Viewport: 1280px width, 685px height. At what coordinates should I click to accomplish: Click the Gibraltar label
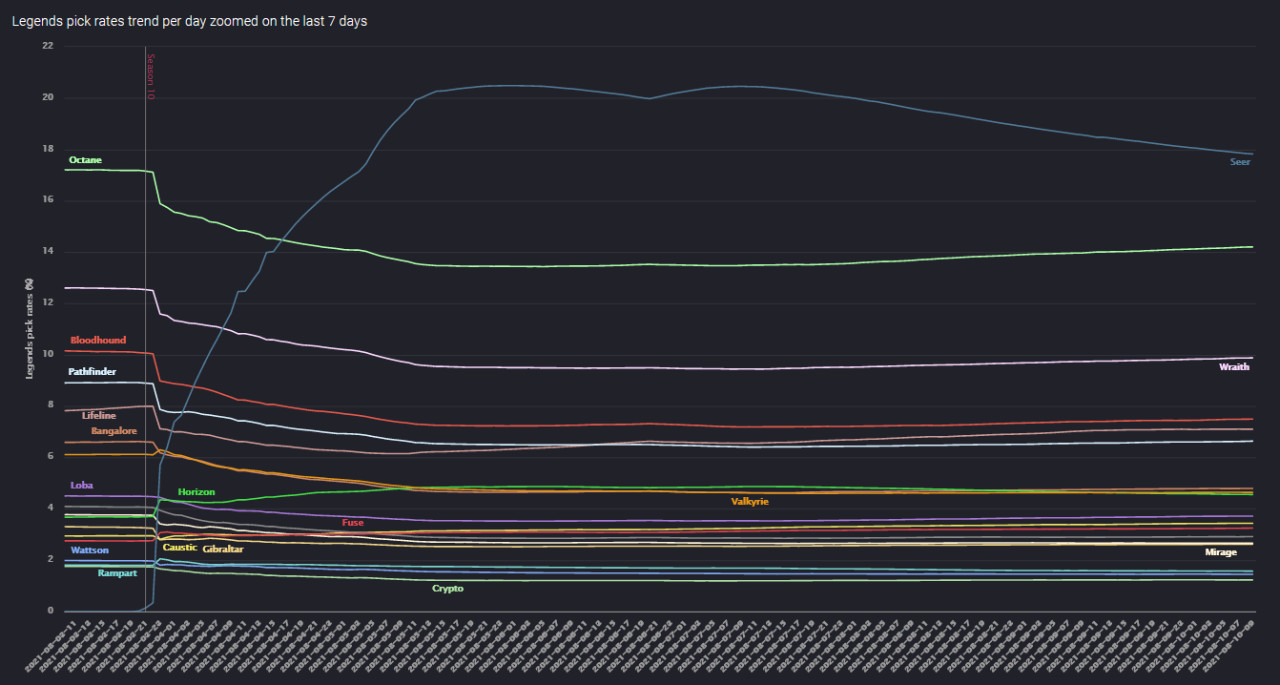[223, 549]
